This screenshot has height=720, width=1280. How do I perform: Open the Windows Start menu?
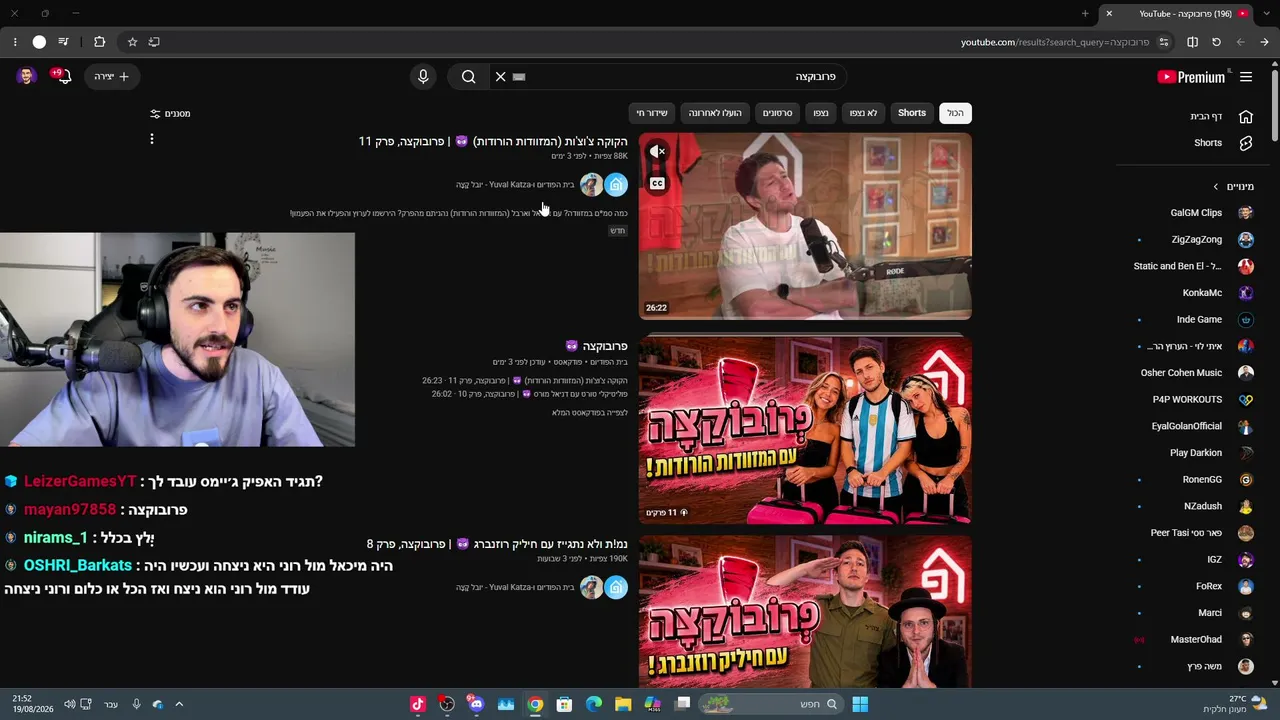(x=860, y=704)
